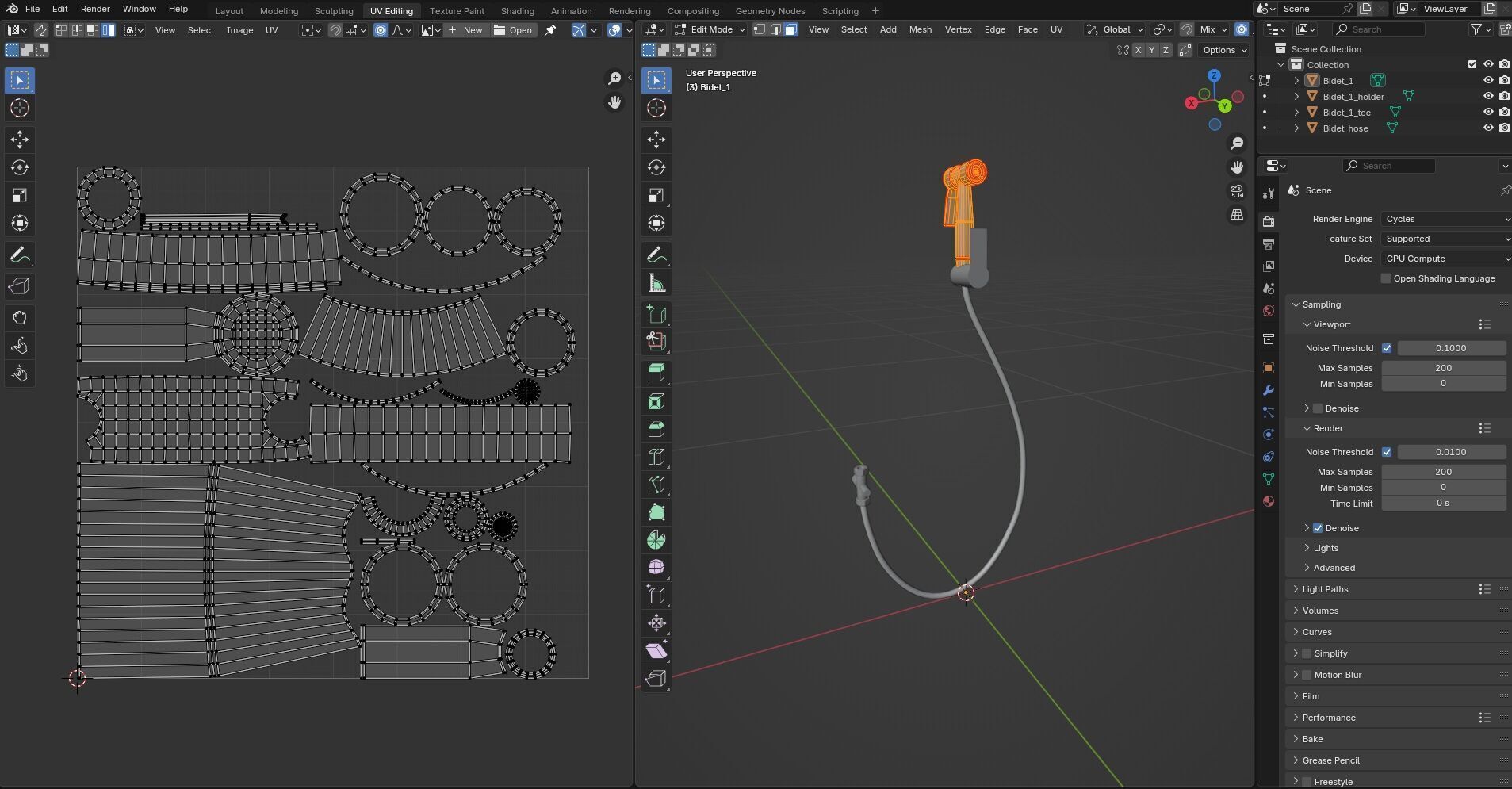Select the Inset Faces tool
This screenshot has height=789, width=1512.
pyautogui.click(x=656, y=401)
